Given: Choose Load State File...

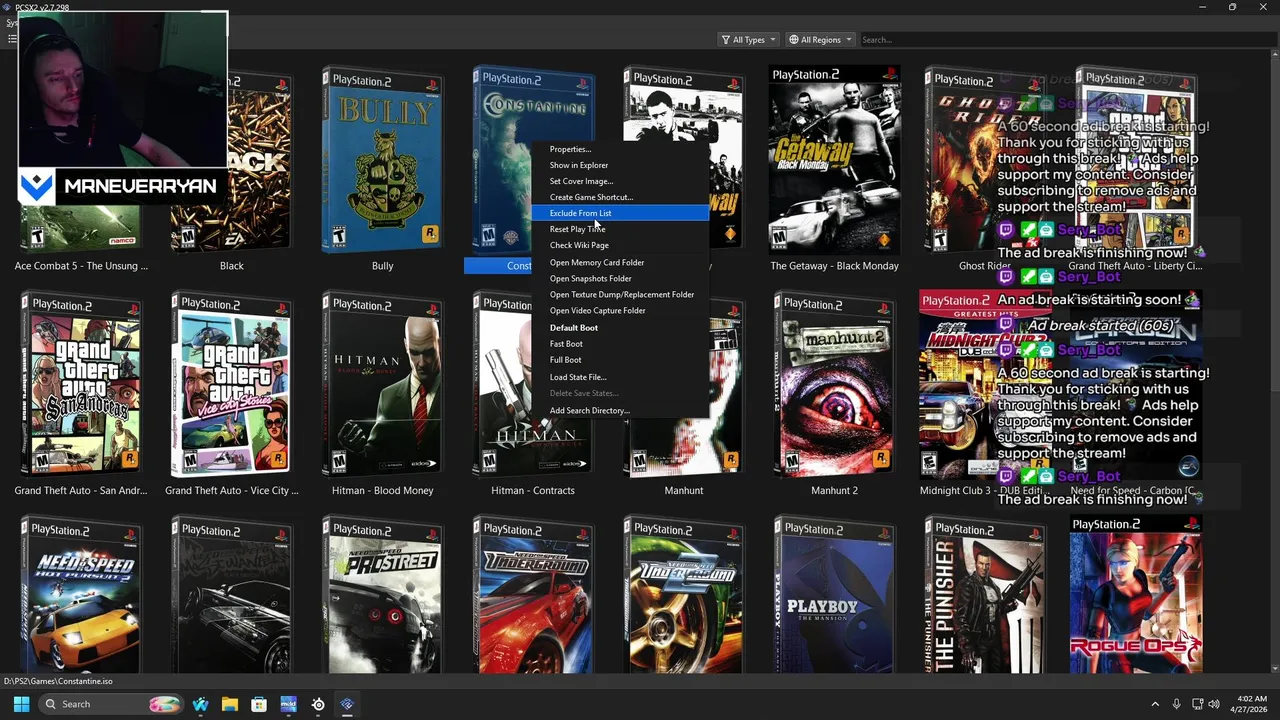Looking at the screenshot, I should coord(620,377).
